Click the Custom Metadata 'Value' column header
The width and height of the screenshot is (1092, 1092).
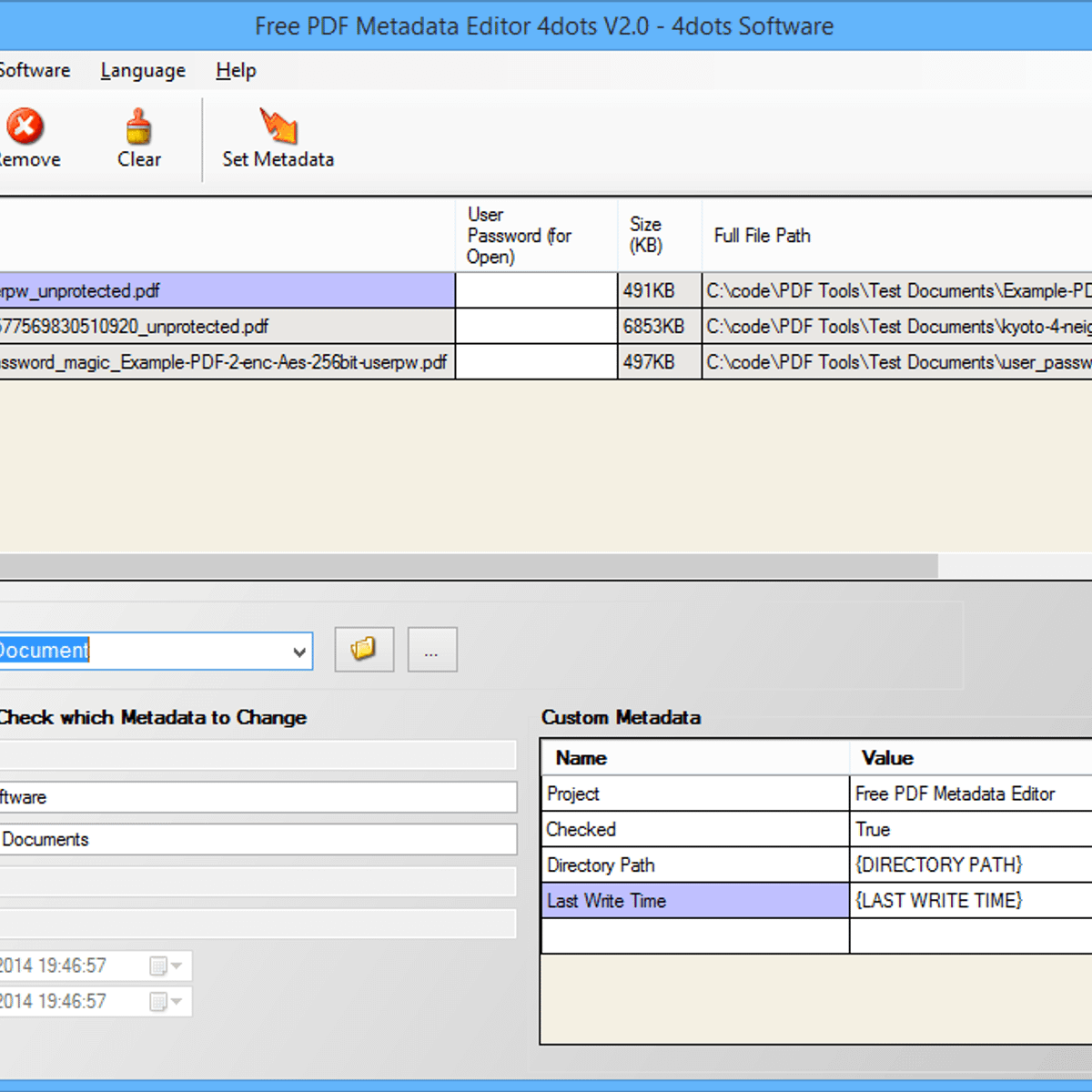click(971, 758)
